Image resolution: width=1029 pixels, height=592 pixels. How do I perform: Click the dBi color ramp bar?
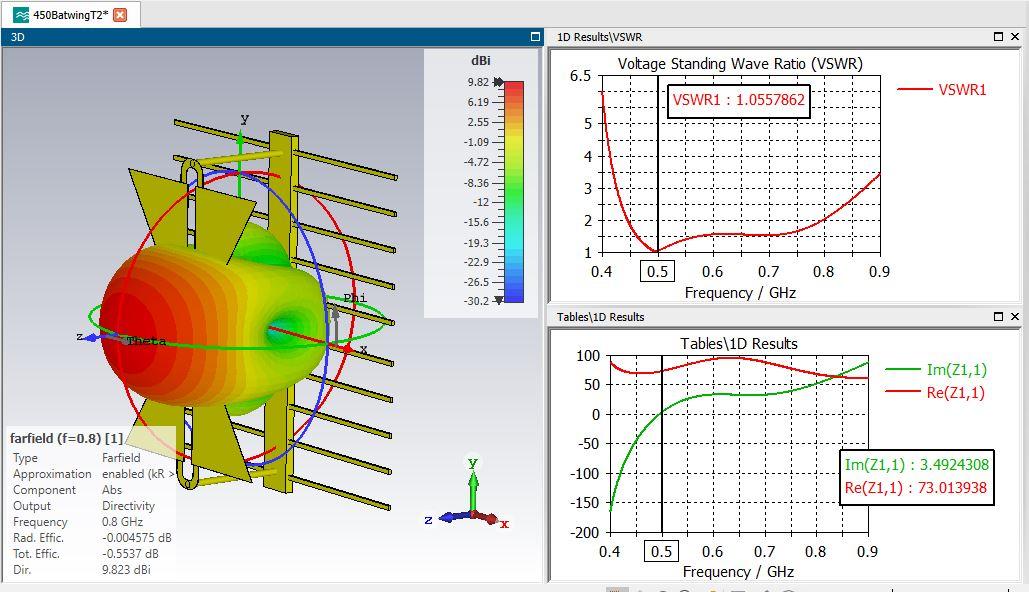tap(514, 191)
